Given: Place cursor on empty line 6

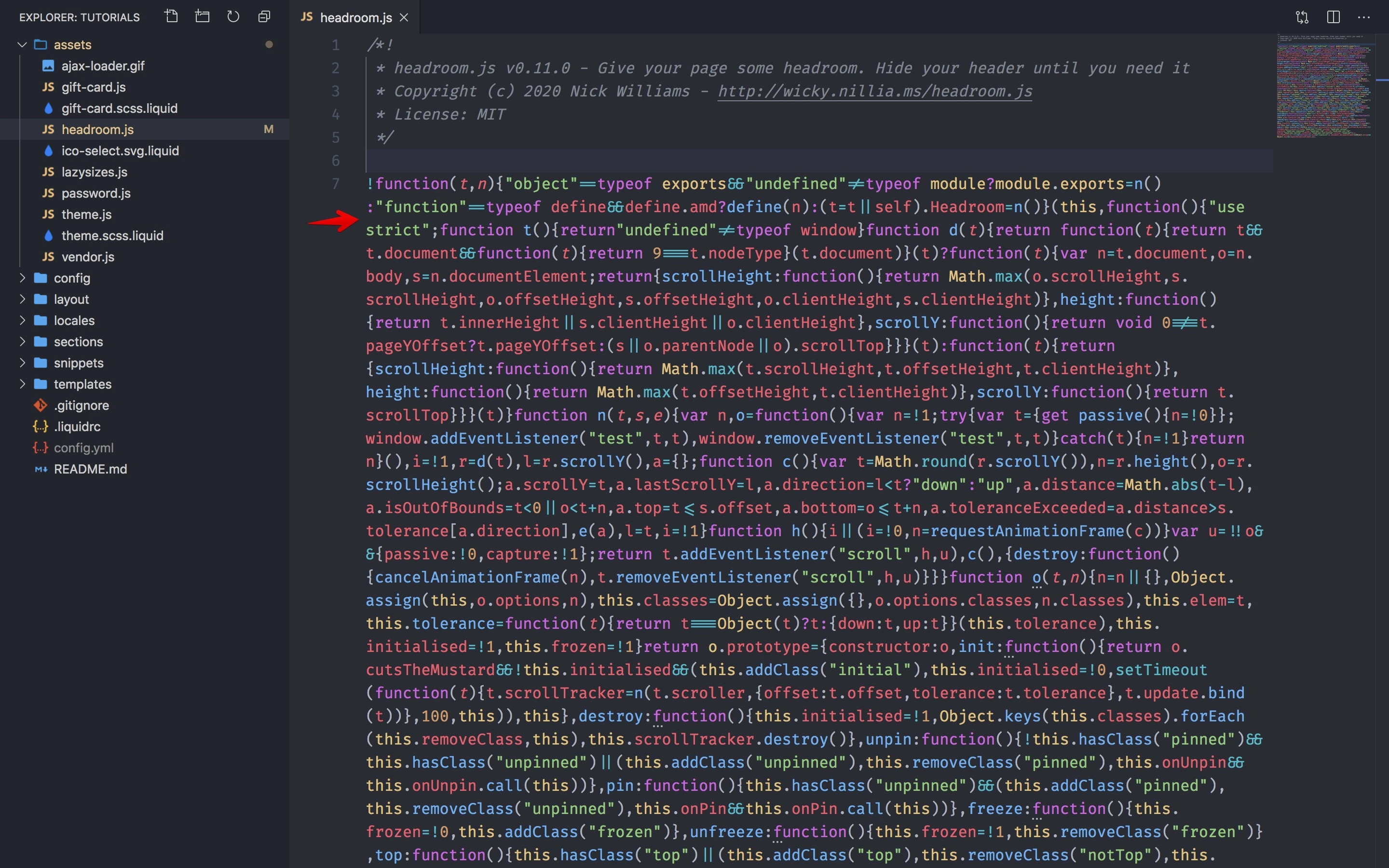Looking at the screenshot, I should click(x=819, y=161).
